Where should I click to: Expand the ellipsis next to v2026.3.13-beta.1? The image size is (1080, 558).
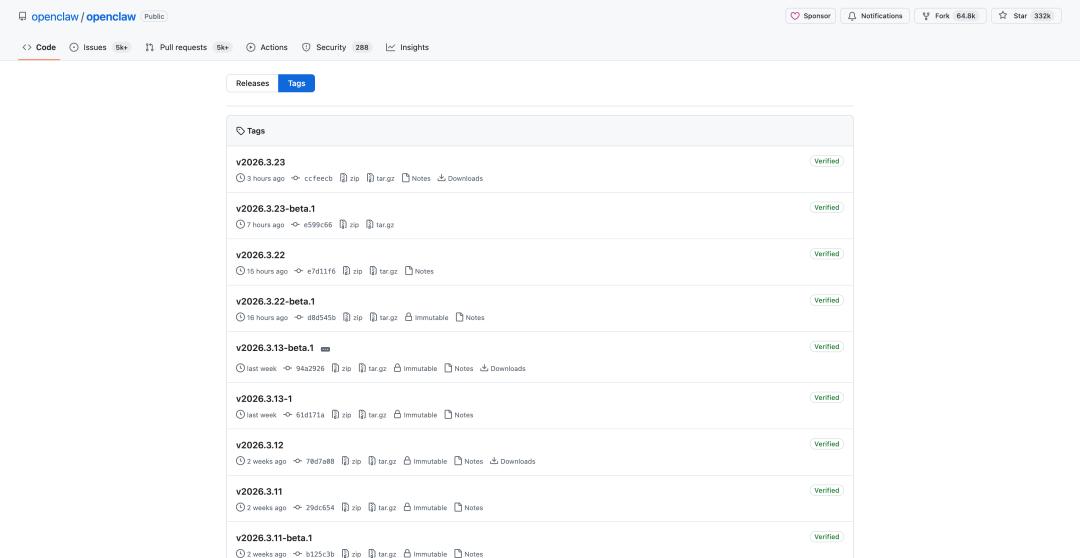326,349
